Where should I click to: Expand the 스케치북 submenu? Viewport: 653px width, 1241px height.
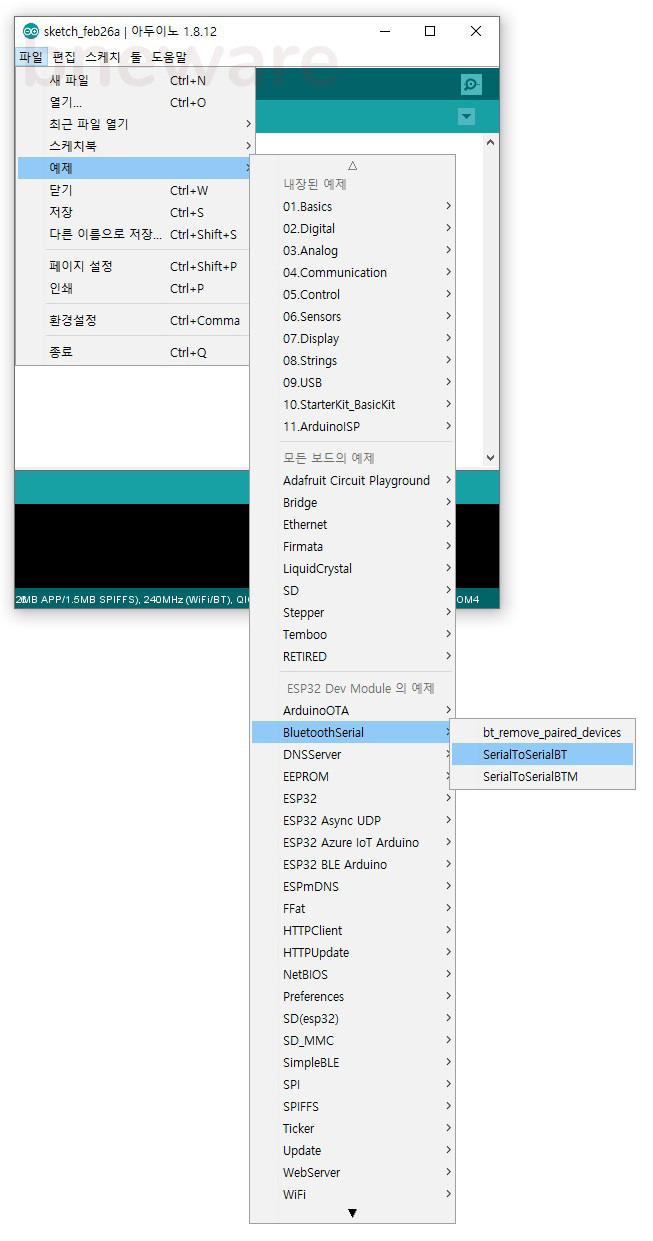click(134, 146)
